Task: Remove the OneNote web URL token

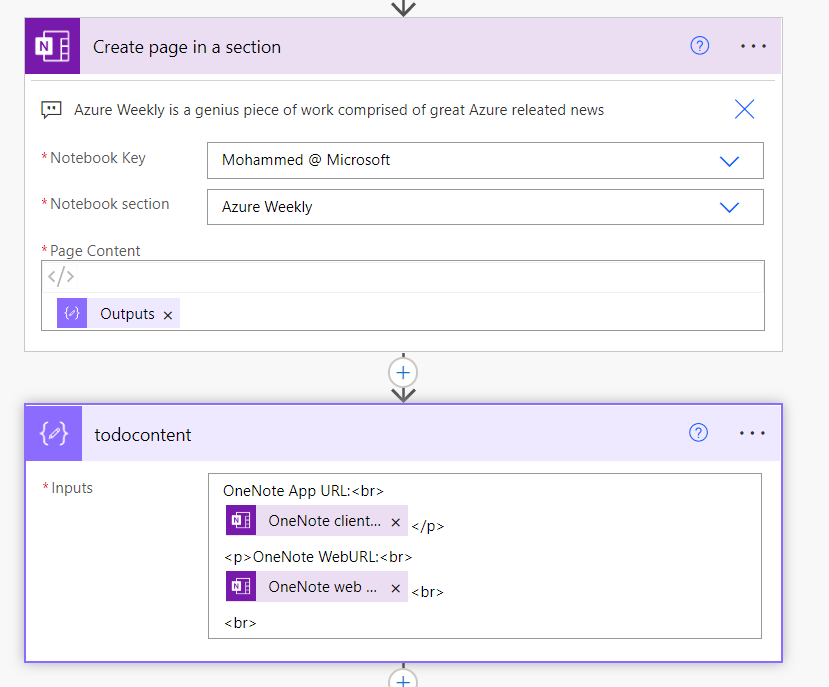Action: tap(395, 589)
